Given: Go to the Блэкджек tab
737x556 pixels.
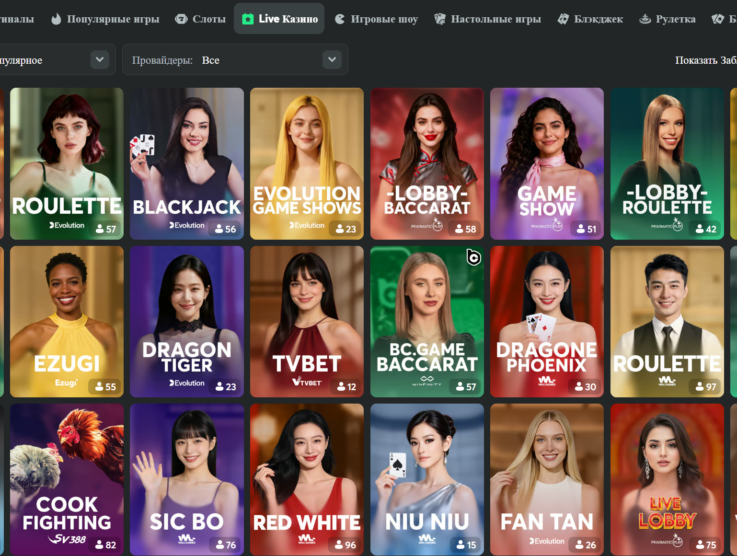Looking at the screenshot, I should [590, 19].
